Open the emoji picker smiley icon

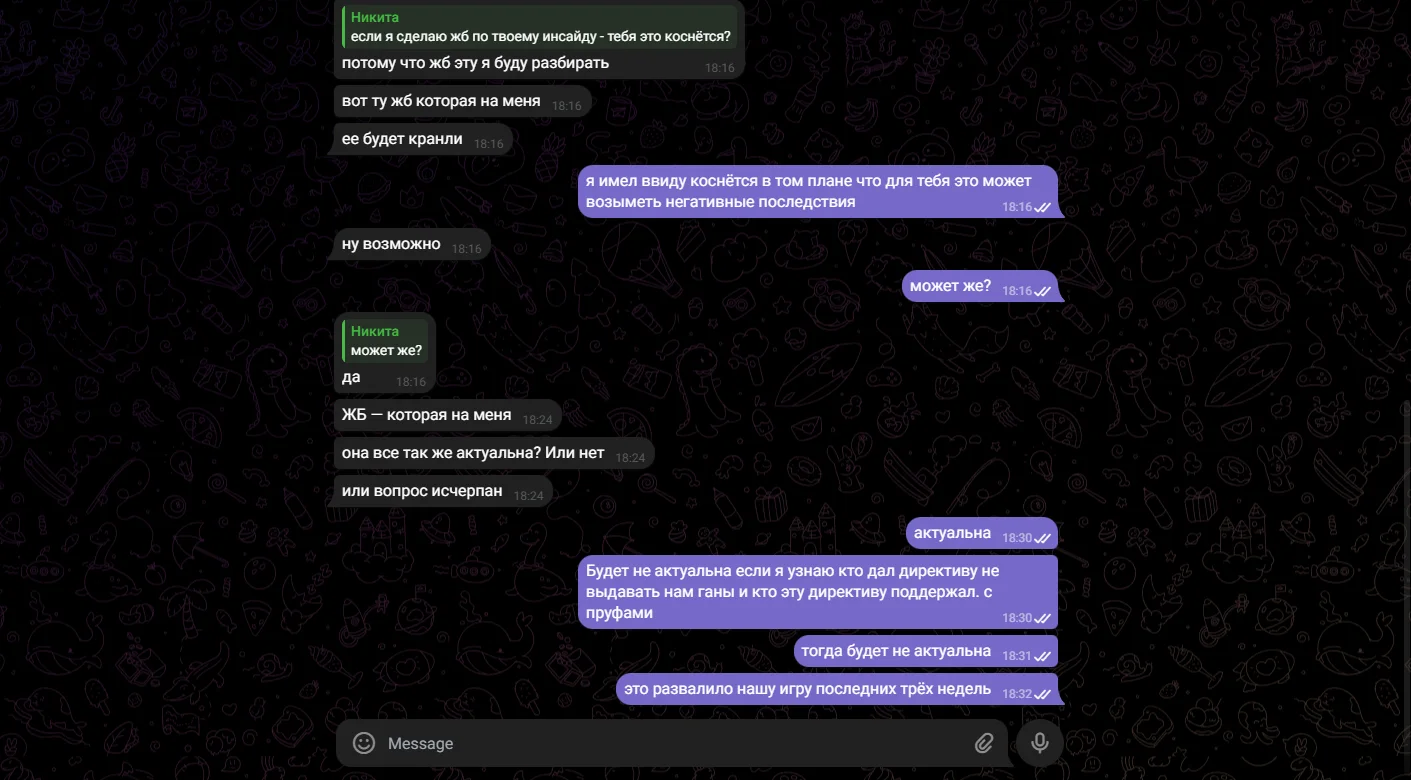click(364, 743)
